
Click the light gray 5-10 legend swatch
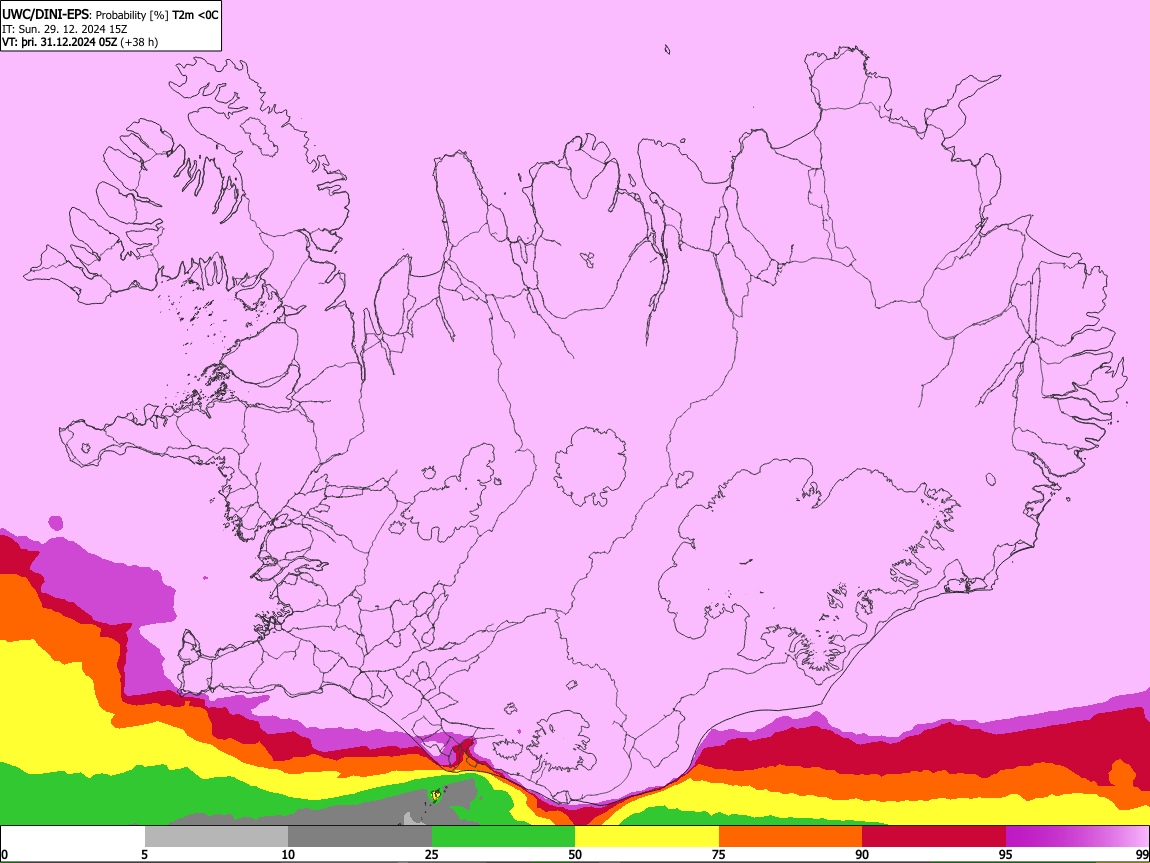[x=216, y=837]
